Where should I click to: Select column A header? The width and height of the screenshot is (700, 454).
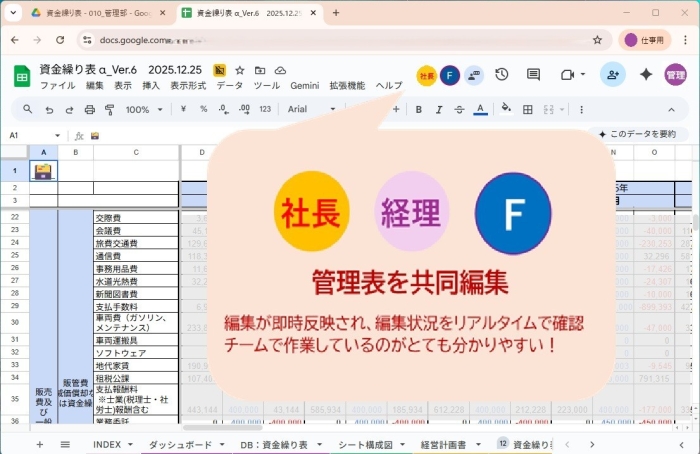click(x=44, y=152)
